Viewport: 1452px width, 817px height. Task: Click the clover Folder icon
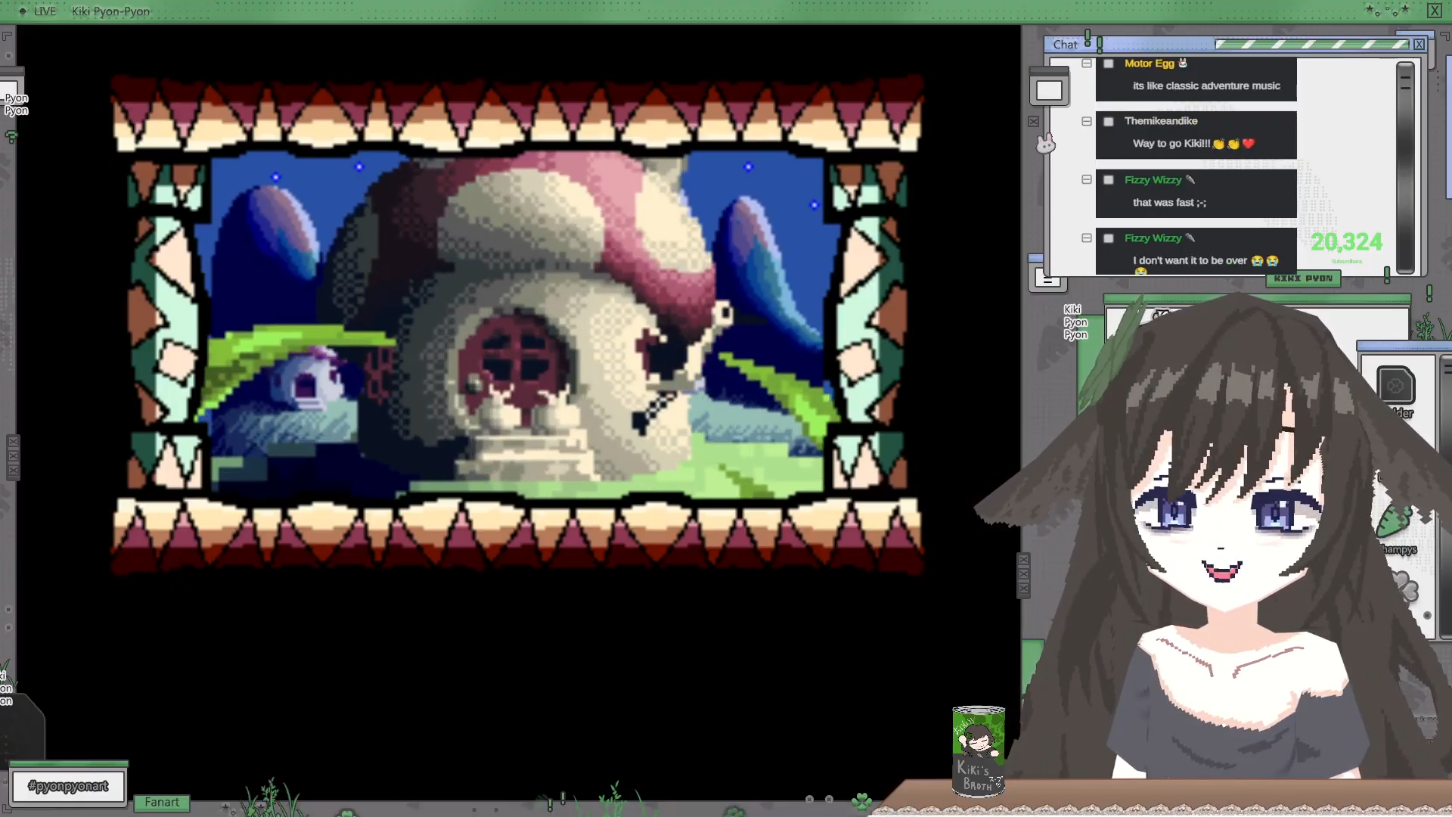[1395, 386]
